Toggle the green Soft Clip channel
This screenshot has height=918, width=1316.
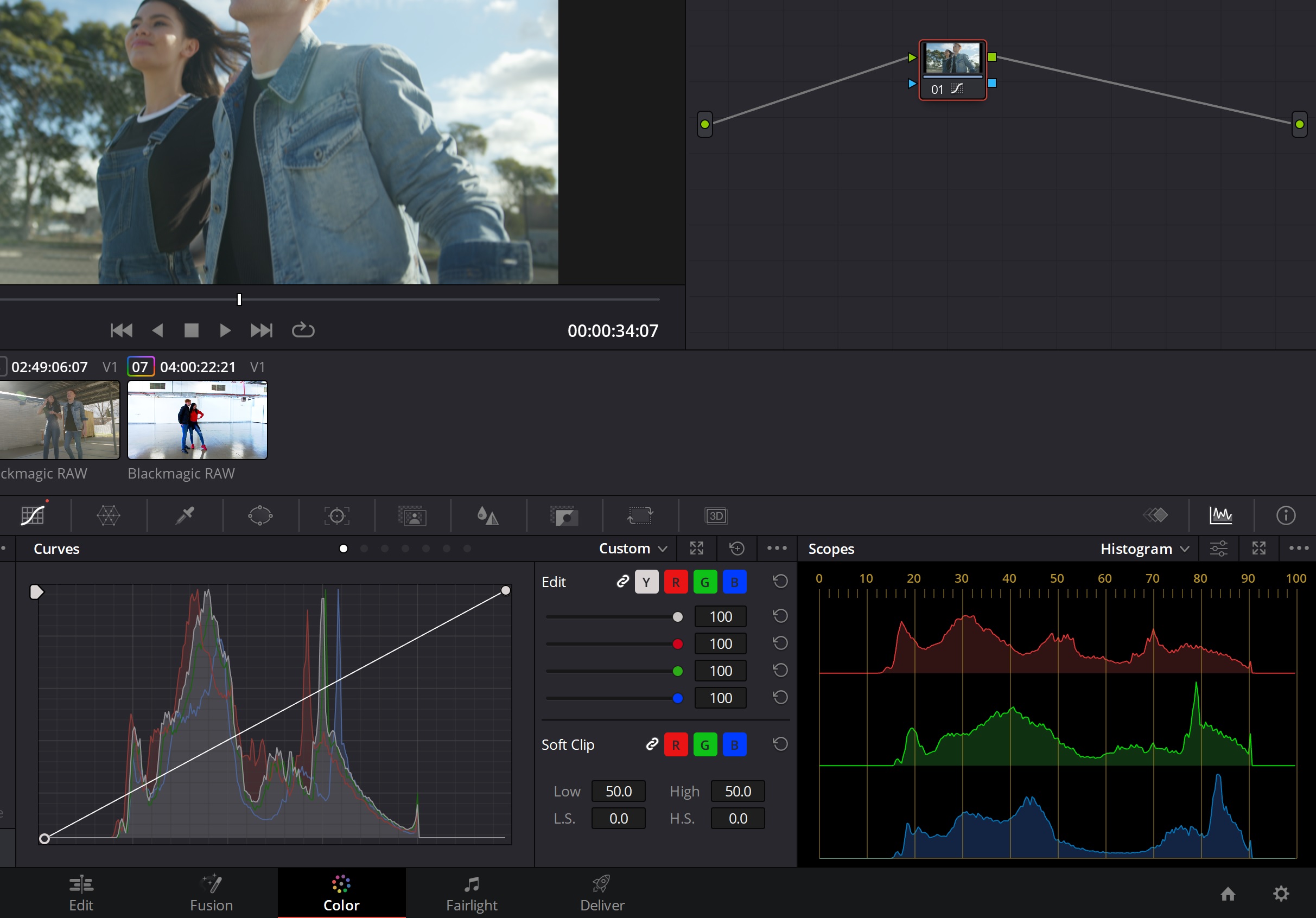pos(705,745)
